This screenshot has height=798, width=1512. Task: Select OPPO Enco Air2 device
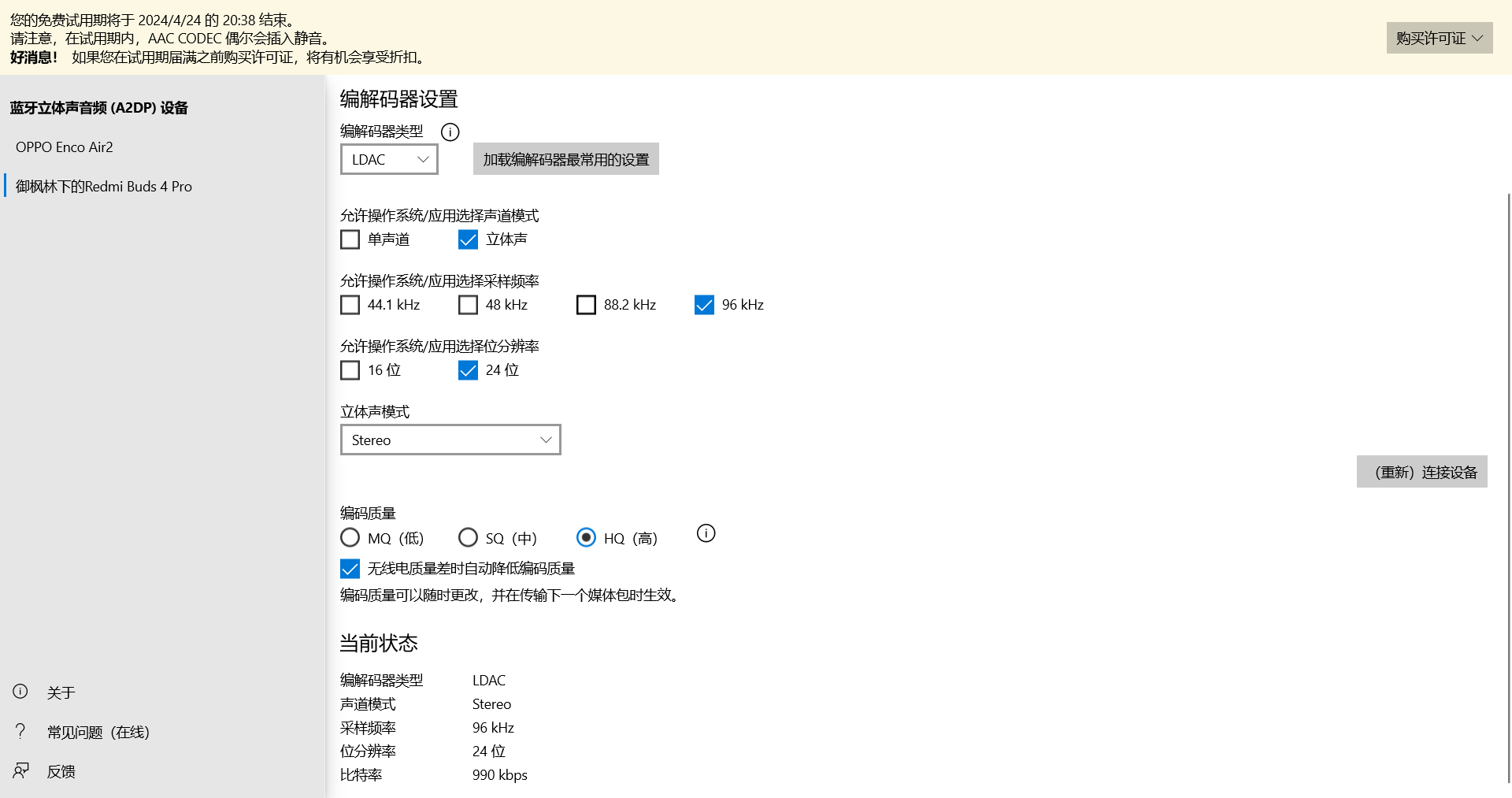(65, 147)
